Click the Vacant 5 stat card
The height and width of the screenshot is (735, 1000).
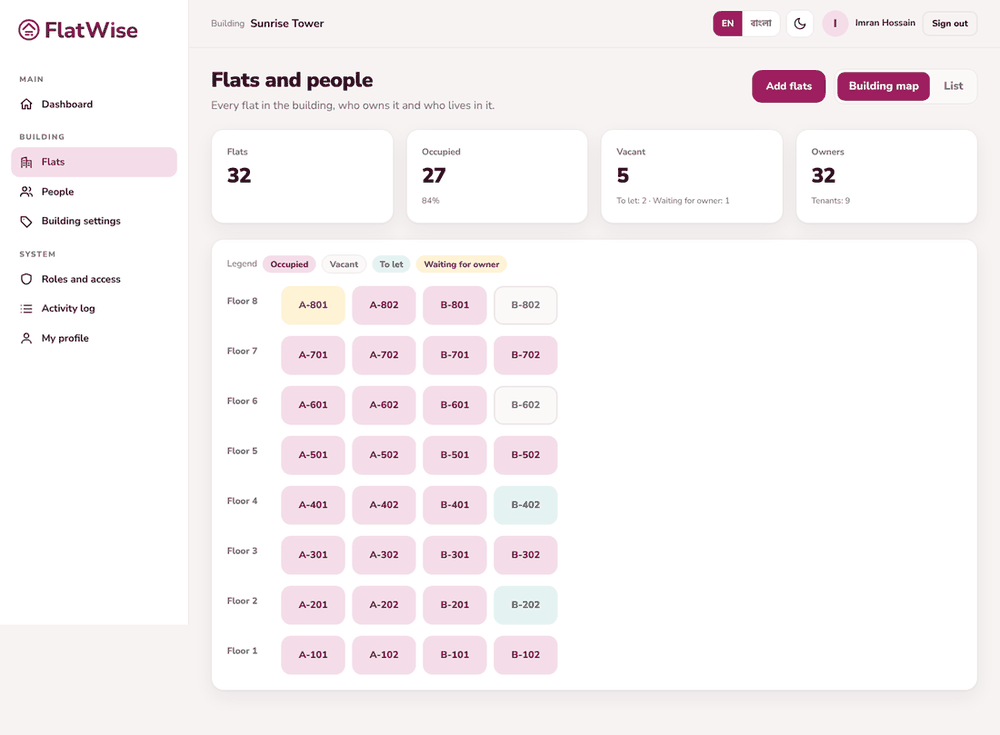tap(692, 177)
